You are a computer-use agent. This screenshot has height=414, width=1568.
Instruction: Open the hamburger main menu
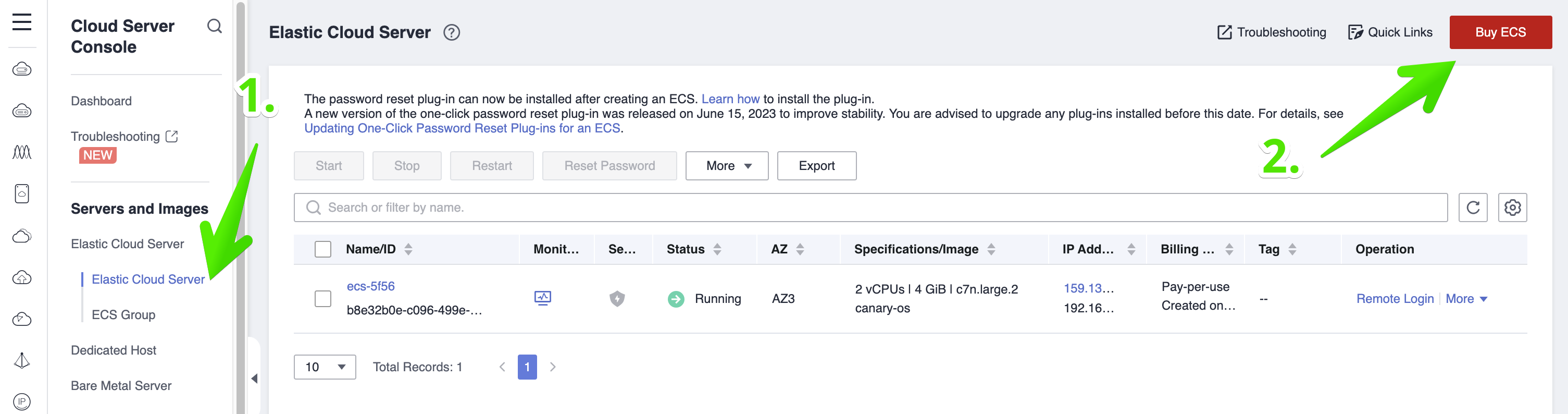pos(22,22)
